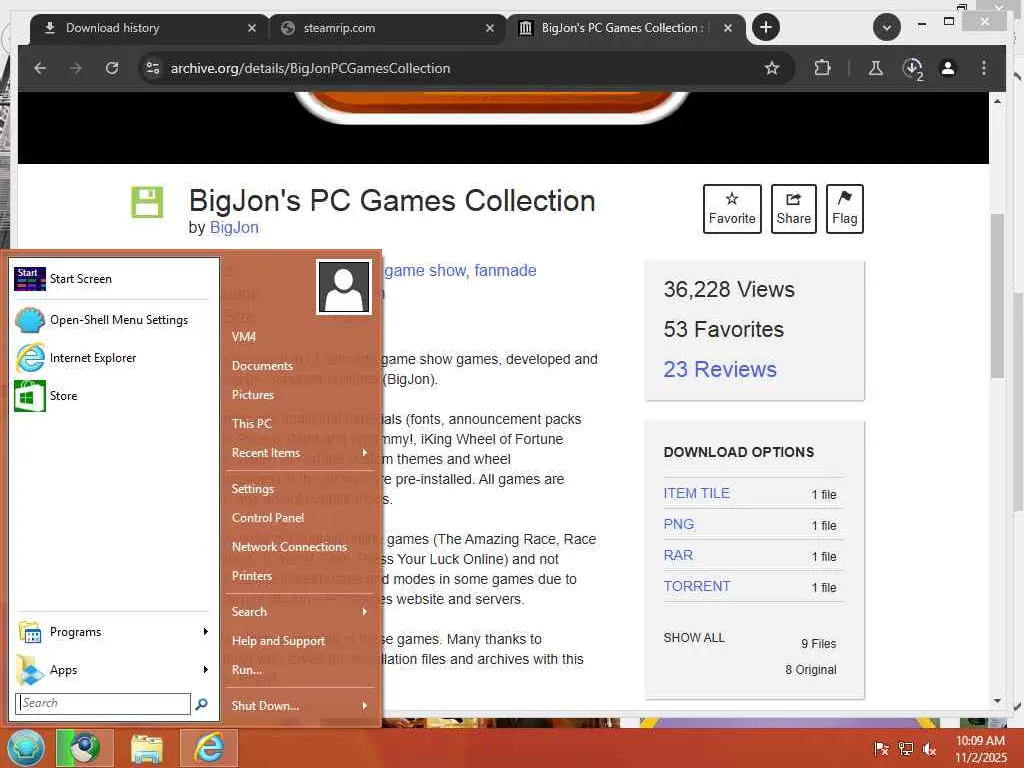This screenshot has height=768, width=1024.
Task: Bookmark this page with the star icon
Action: (772, 68)
